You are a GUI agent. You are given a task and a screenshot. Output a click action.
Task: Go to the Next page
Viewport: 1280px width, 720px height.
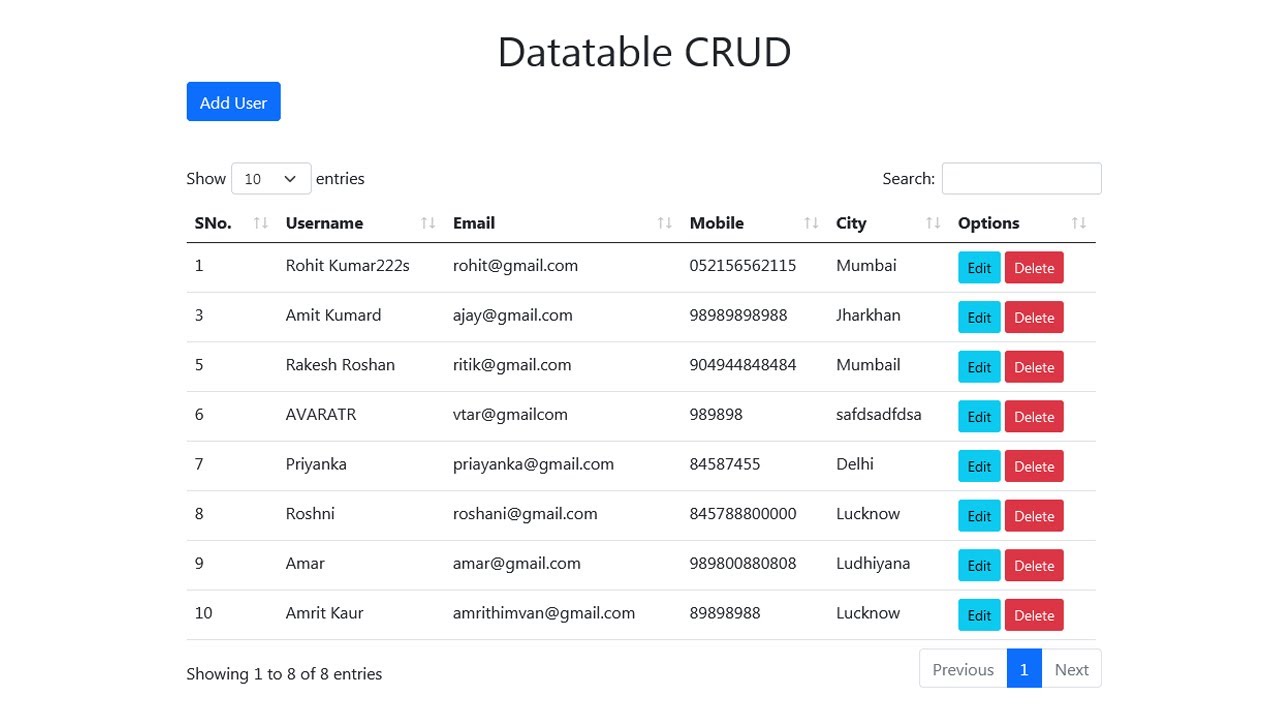(x=1071, y=670)
